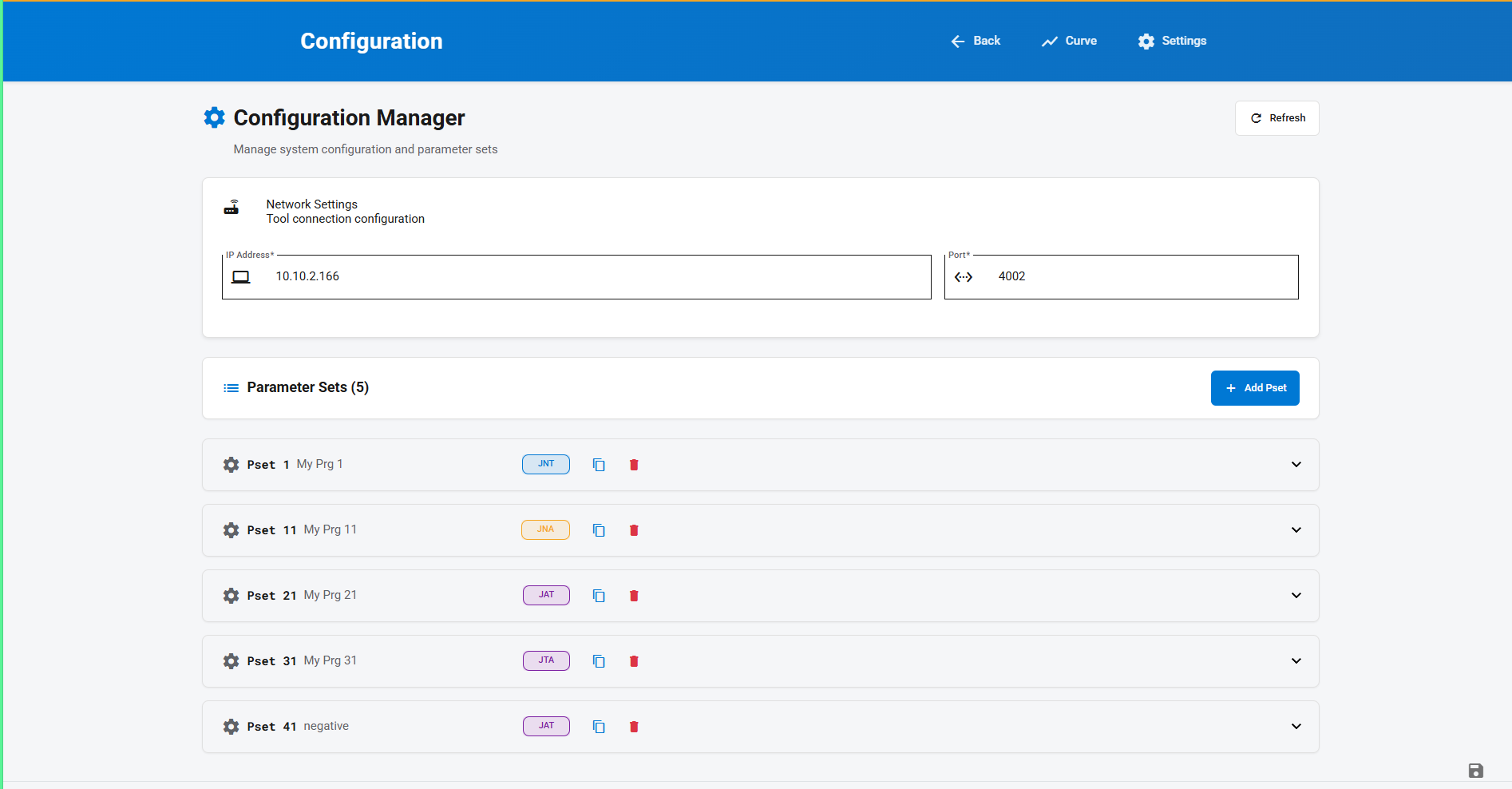
Task: Click gear icon of Pset 11
Action: [x=232, y=530]
